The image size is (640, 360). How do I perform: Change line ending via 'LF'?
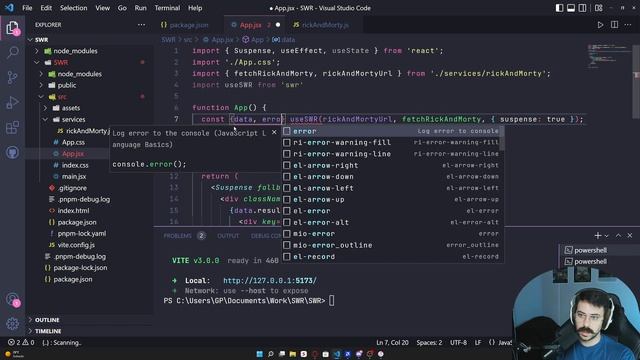(478, 342)
